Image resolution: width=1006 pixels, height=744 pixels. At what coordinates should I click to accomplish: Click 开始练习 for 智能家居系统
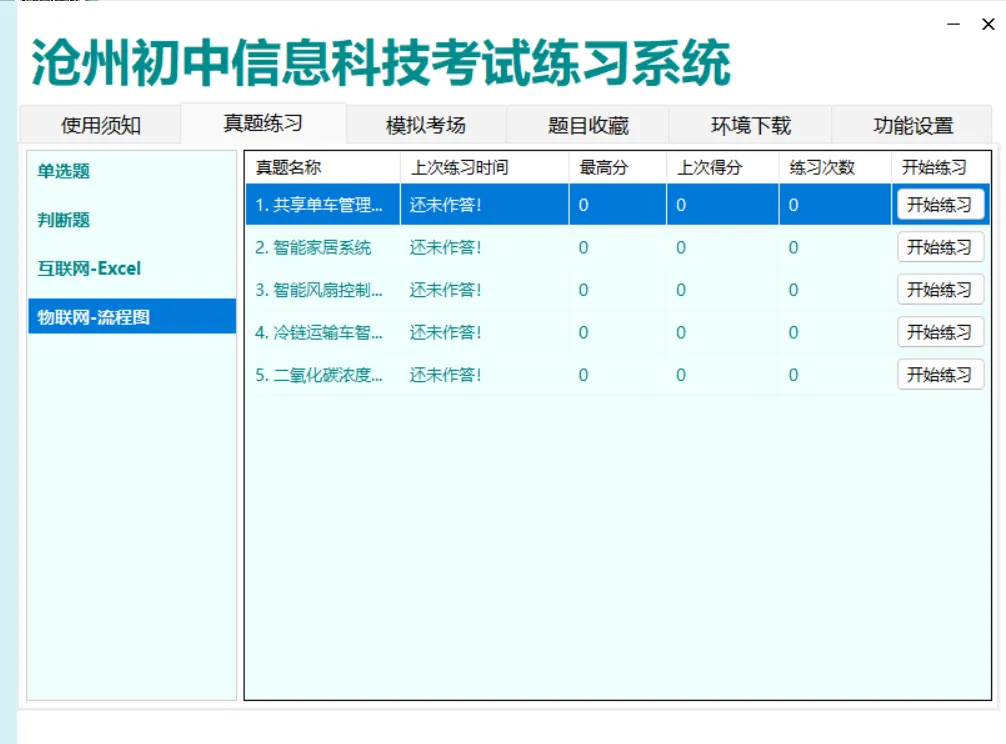click(940, 248)
